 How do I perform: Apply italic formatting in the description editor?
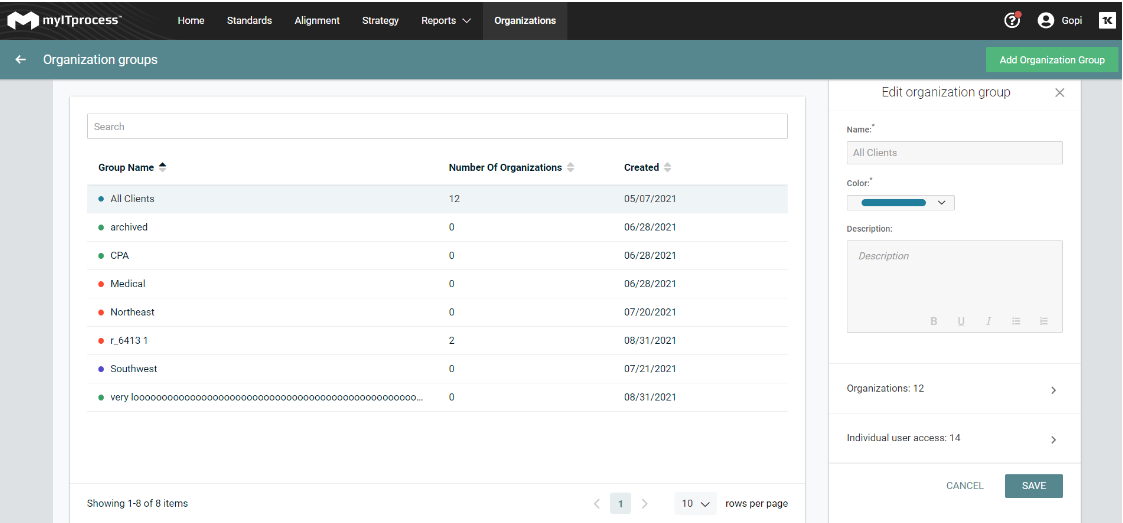click(x=988, y=321)
